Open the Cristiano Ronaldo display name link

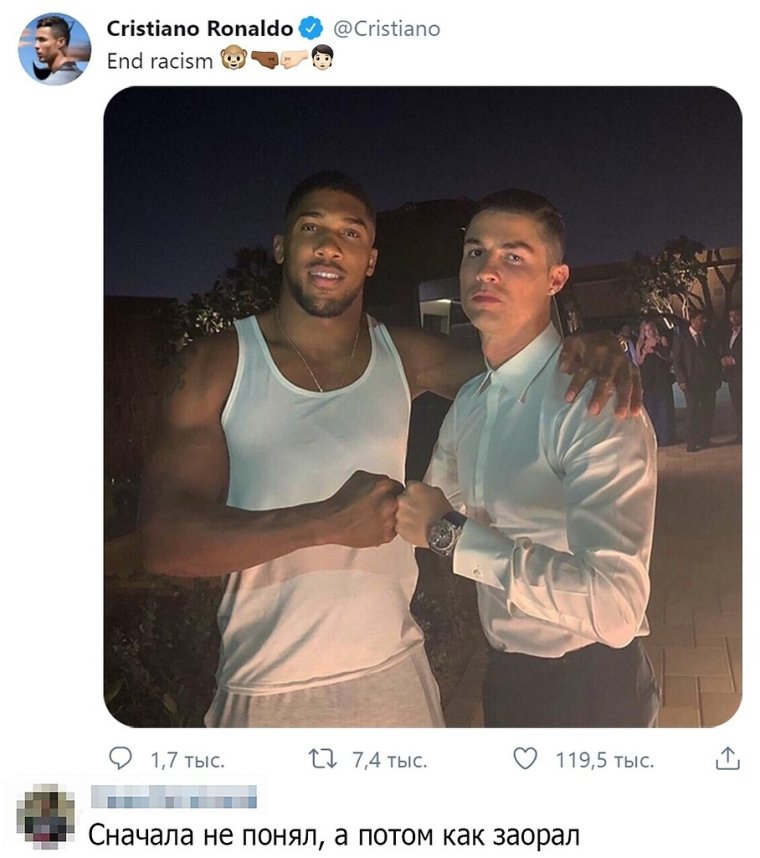point(200,28)
